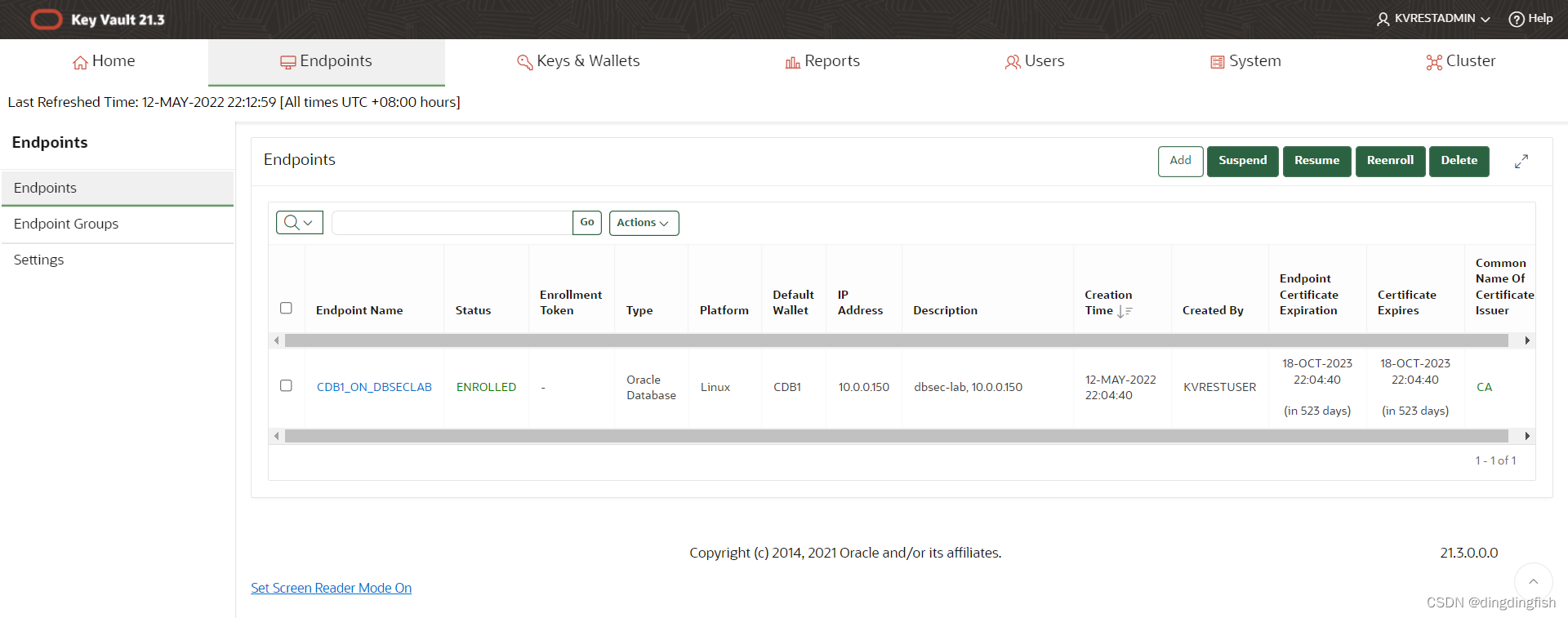Viewport: 1568px width, 618px height.
Task: Click the ENROLLED status cell
Action: pos(486,387)
